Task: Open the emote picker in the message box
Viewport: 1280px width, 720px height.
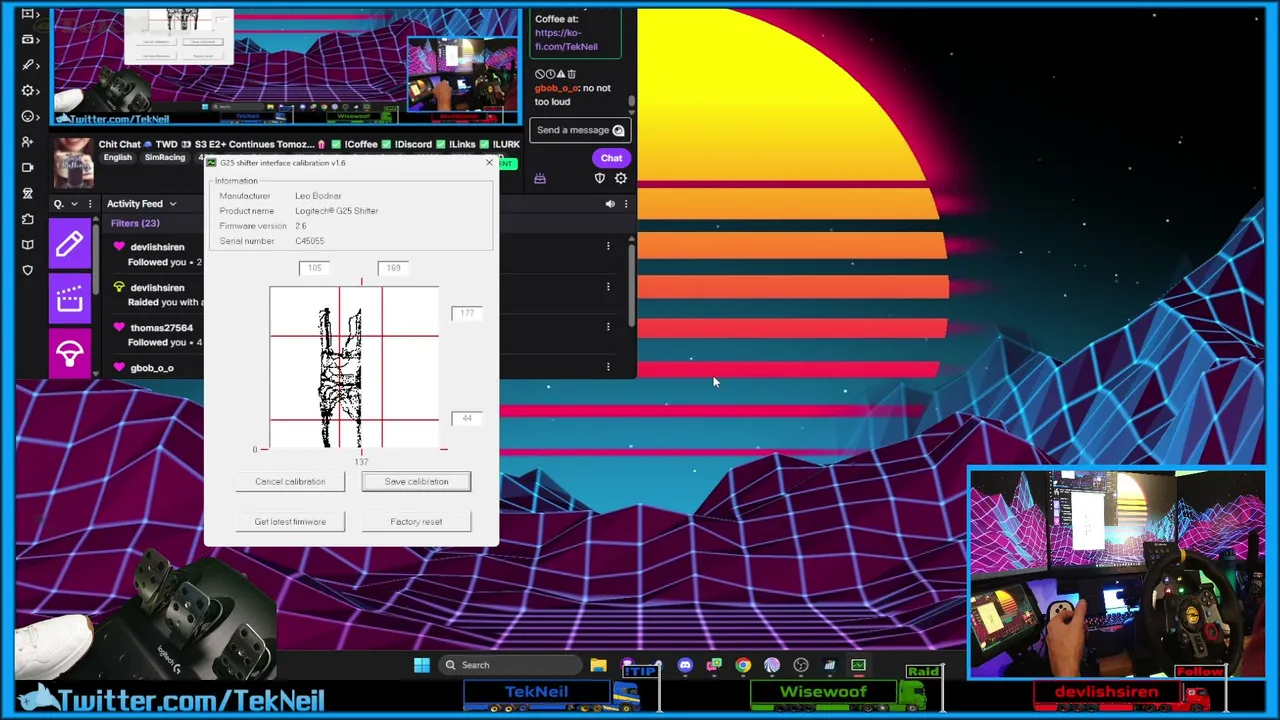Action: pos(618,130)
